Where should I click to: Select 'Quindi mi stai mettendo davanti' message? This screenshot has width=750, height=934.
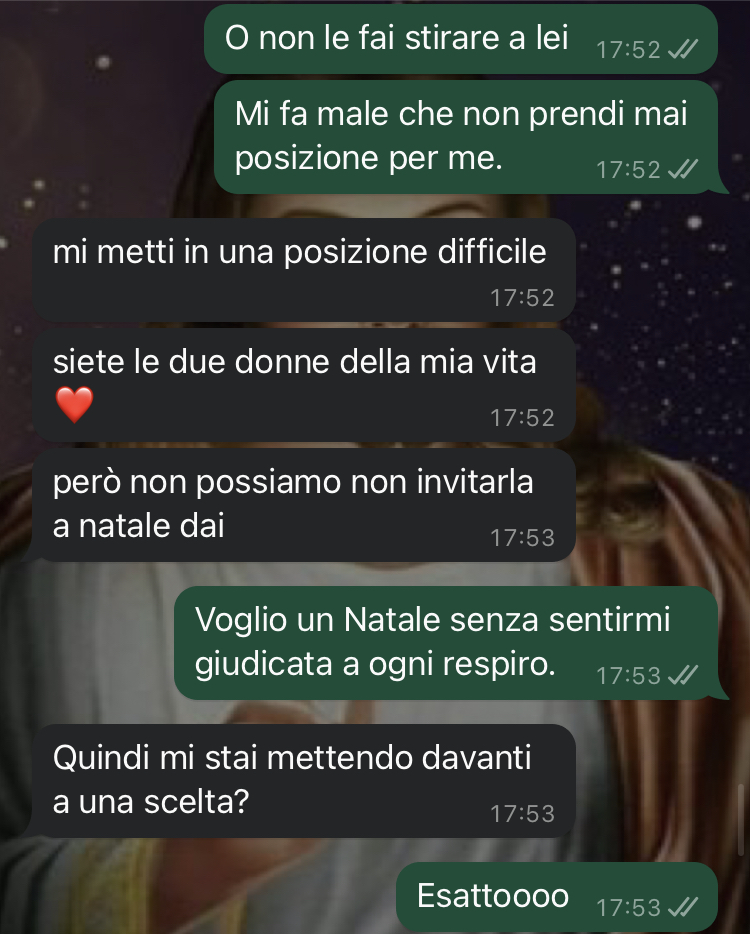[304, 781]
